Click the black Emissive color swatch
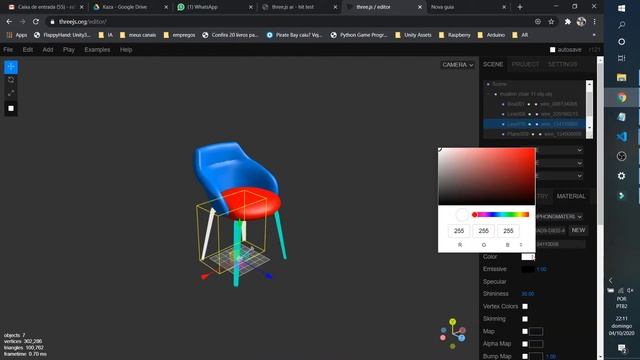Viewport: 640px width, 360px height. point(528,269)
